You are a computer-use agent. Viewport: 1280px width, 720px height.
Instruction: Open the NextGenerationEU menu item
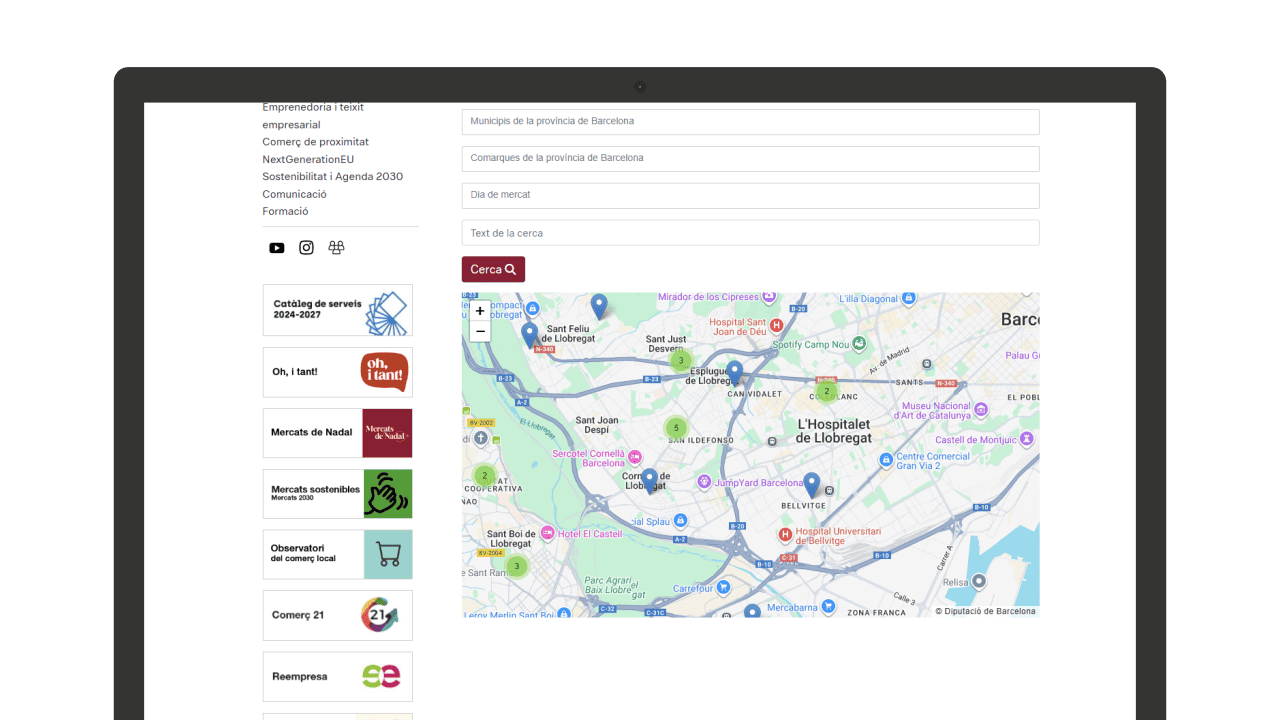[308, 159]
